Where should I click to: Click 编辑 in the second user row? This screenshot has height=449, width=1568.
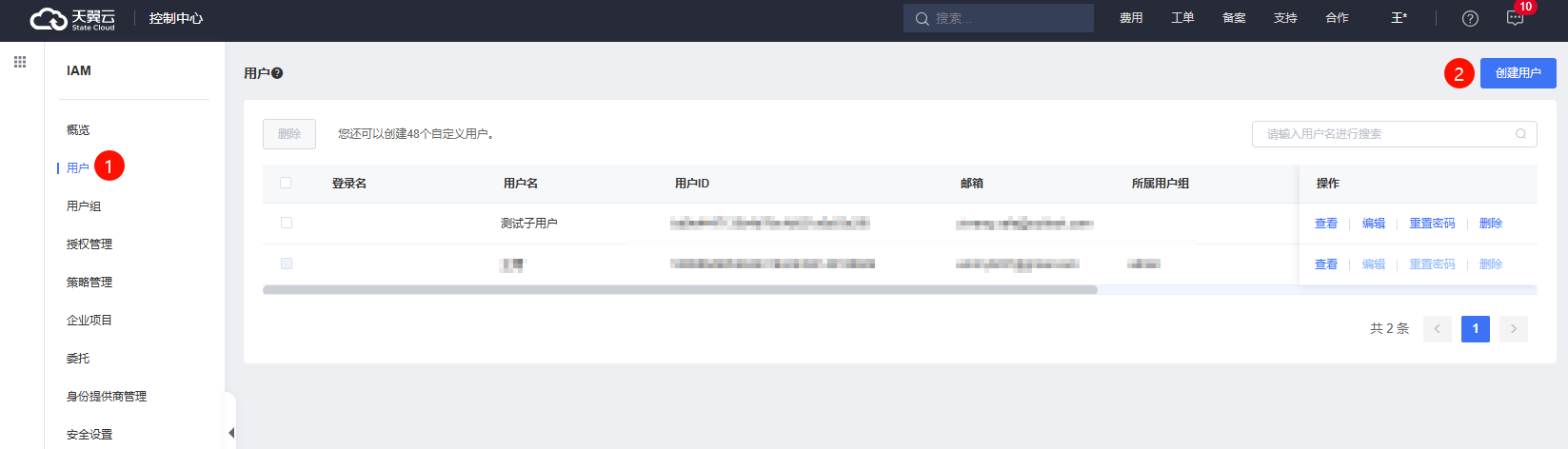[1374, 264]
